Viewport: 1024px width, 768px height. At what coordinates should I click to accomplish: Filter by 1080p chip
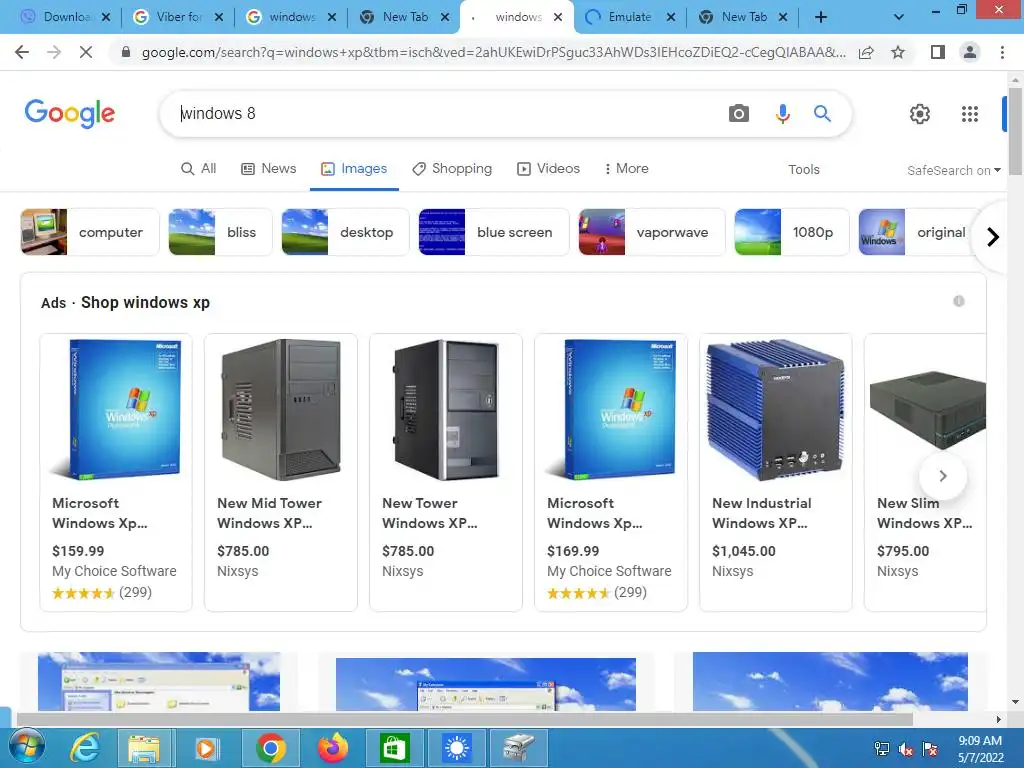[792, 232]
